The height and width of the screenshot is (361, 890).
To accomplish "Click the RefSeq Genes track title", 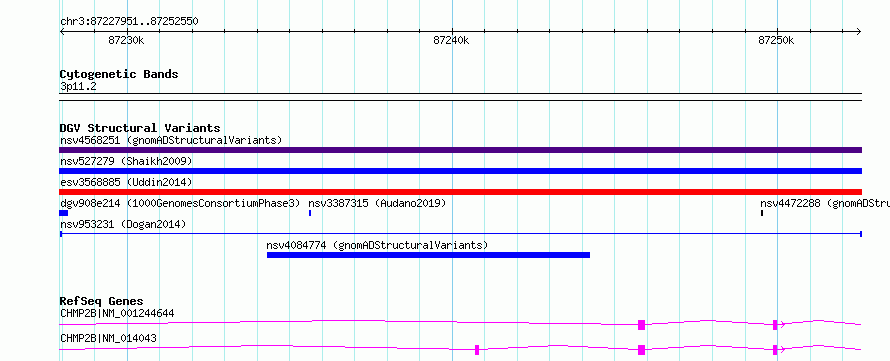I will tap(102, 301).
